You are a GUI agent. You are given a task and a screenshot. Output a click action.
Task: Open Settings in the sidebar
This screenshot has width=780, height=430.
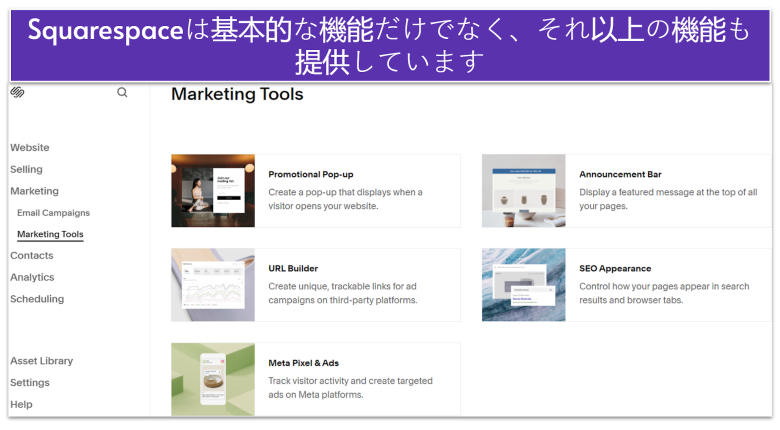[x=30, y=383]
